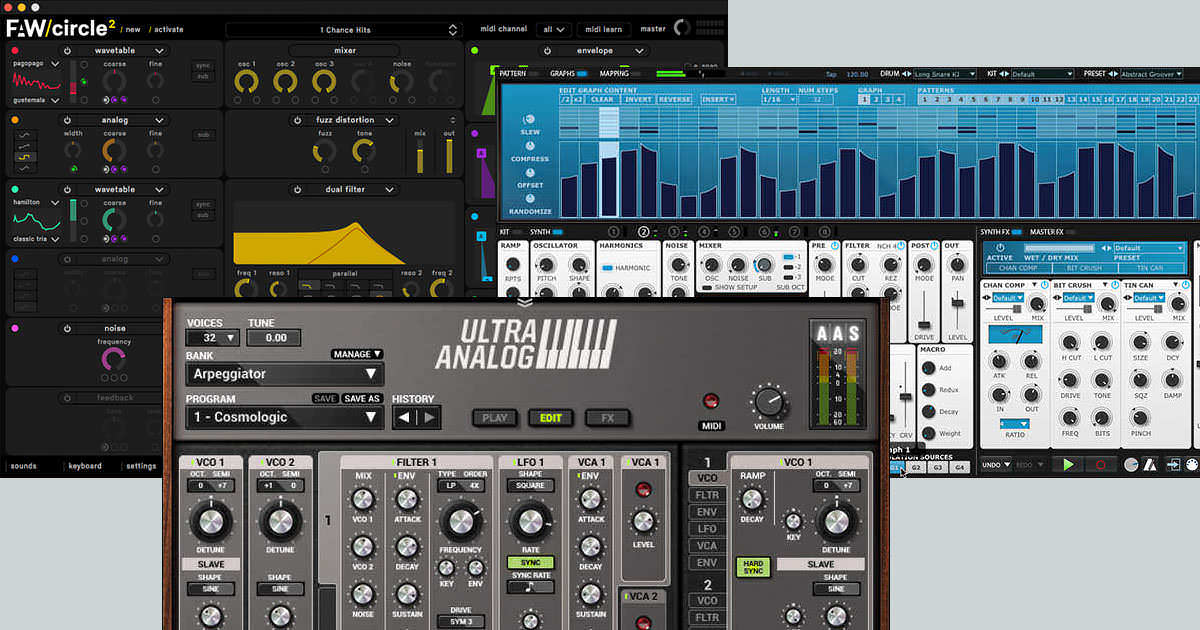The height and width of the screenshot is (630, 1200).
Task: Go to next program in Ultra Analog history
Action: 428,418
